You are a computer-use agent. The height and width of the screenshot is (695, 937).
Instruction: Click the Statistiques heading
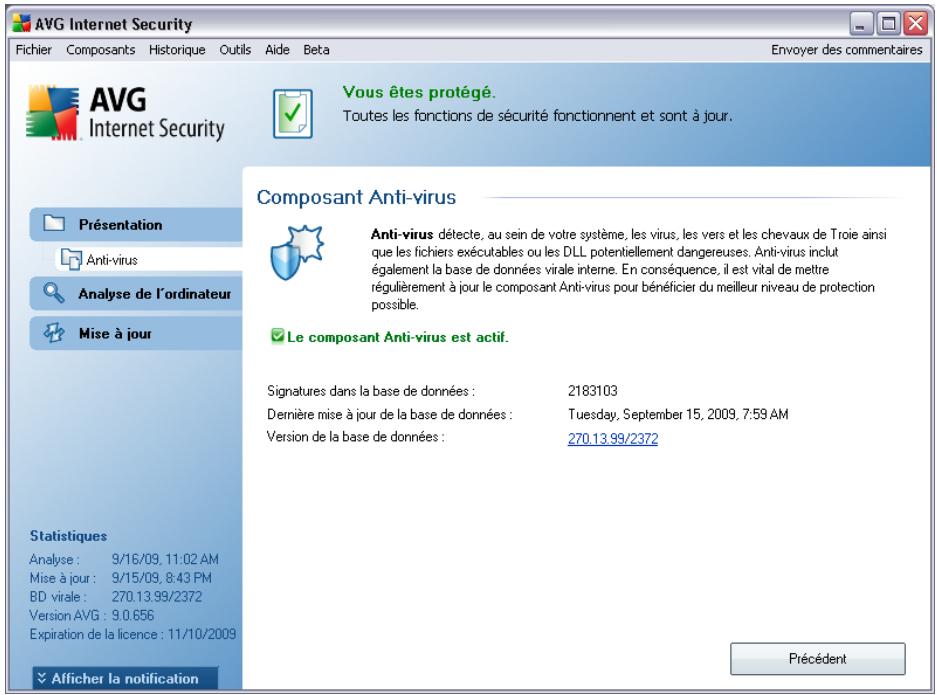[68, 536]
